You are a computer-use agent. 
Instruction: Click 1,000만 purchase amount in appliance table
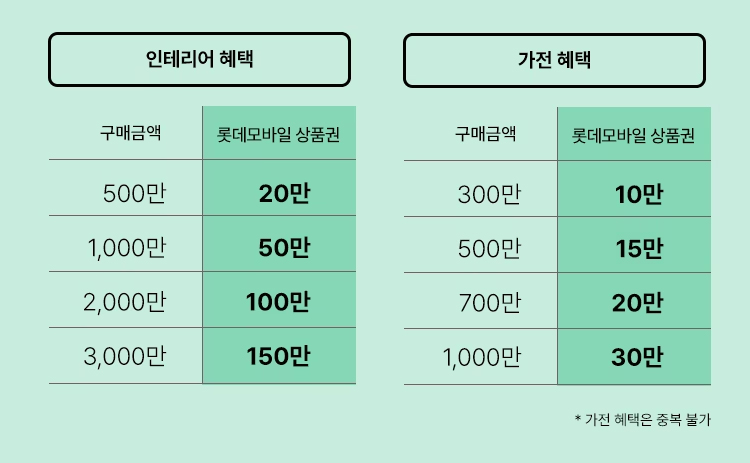pos(481,357)
